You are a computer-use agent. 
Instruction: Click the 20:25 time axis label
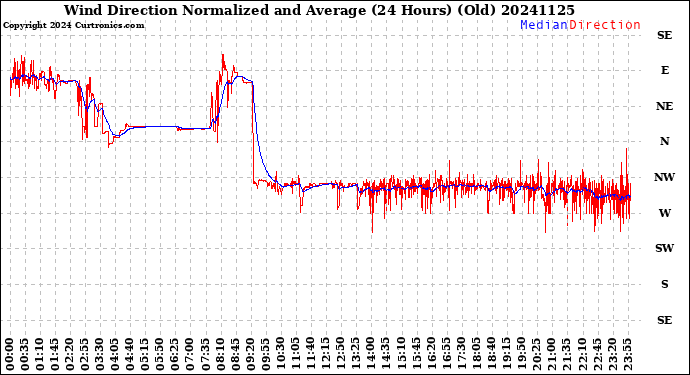click(x=537, y=354)
